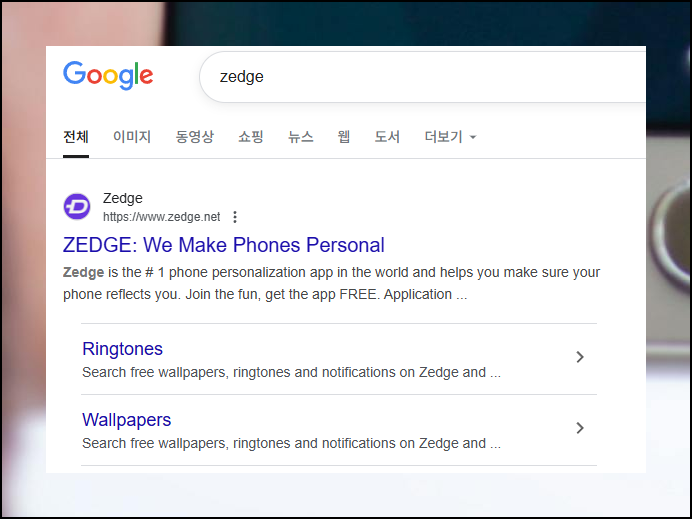692x519 pixels.
Task: Click the Zedge purple favicon icon
Action: pos(77,207)
